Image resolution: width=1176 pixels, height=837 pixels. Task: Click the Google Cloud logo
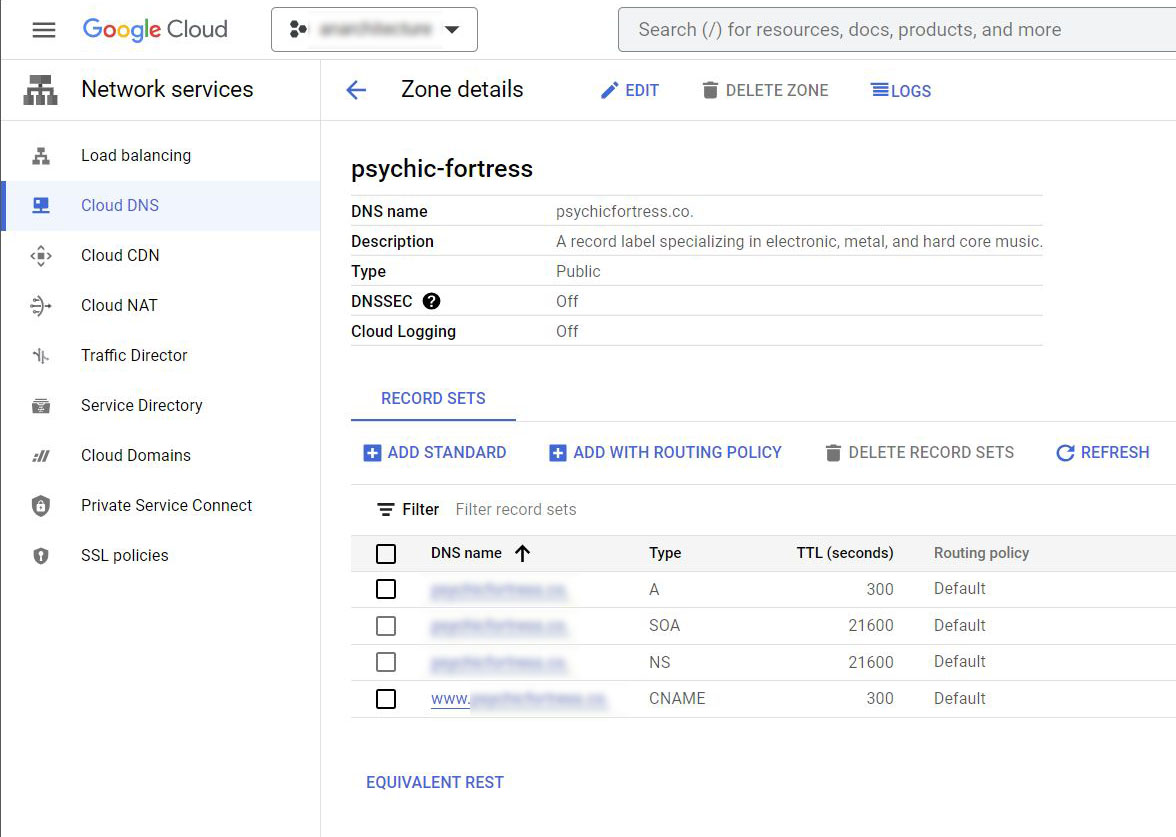click(x=155, y=29)
